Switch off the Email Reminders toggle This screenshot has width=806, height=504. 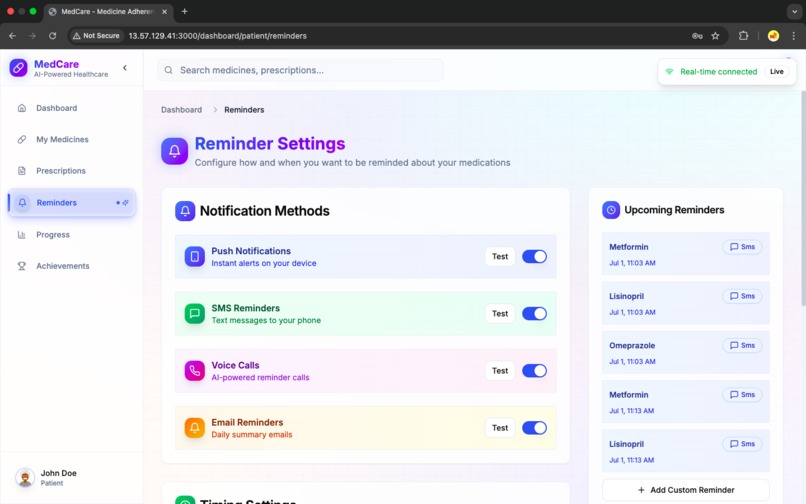[535, 428]
